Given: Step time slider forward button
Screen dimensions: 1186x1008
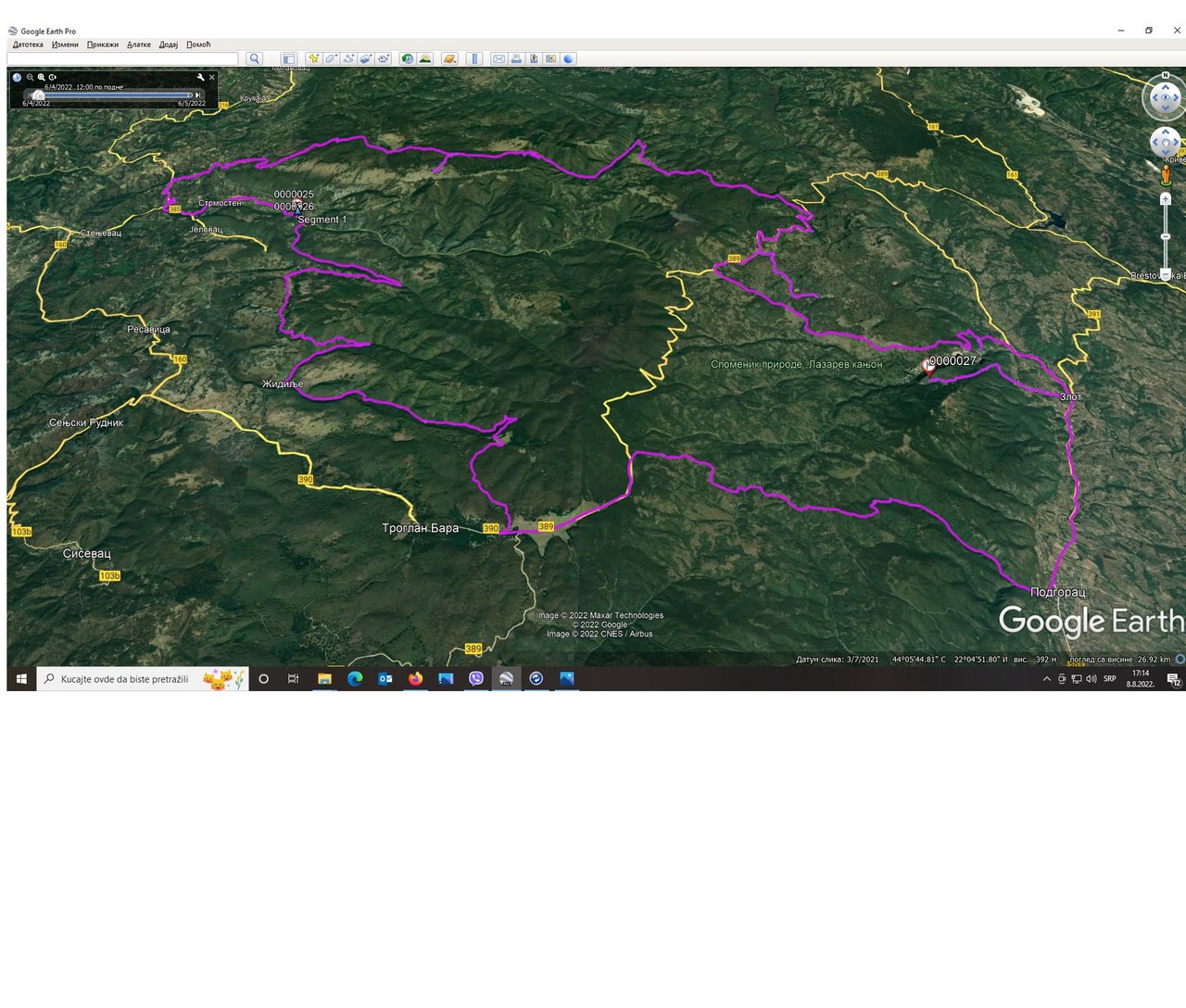Looking at the screenshot, I should point(197,94).
